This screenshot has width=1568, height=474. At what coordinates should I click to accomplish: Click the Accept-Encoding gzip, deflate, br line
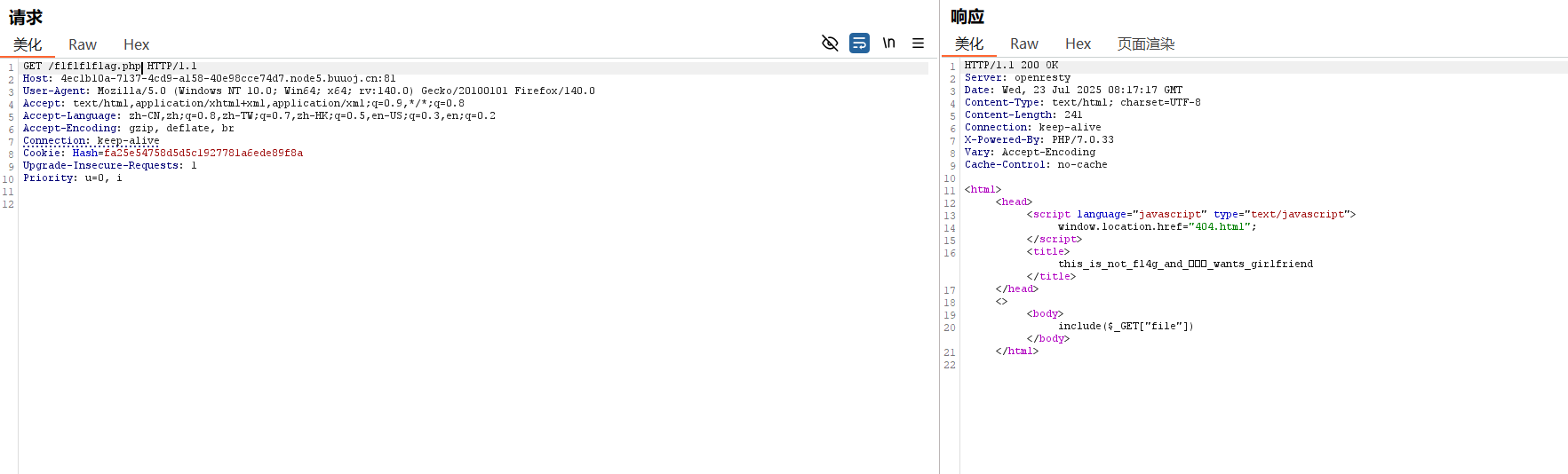[129, 129]
